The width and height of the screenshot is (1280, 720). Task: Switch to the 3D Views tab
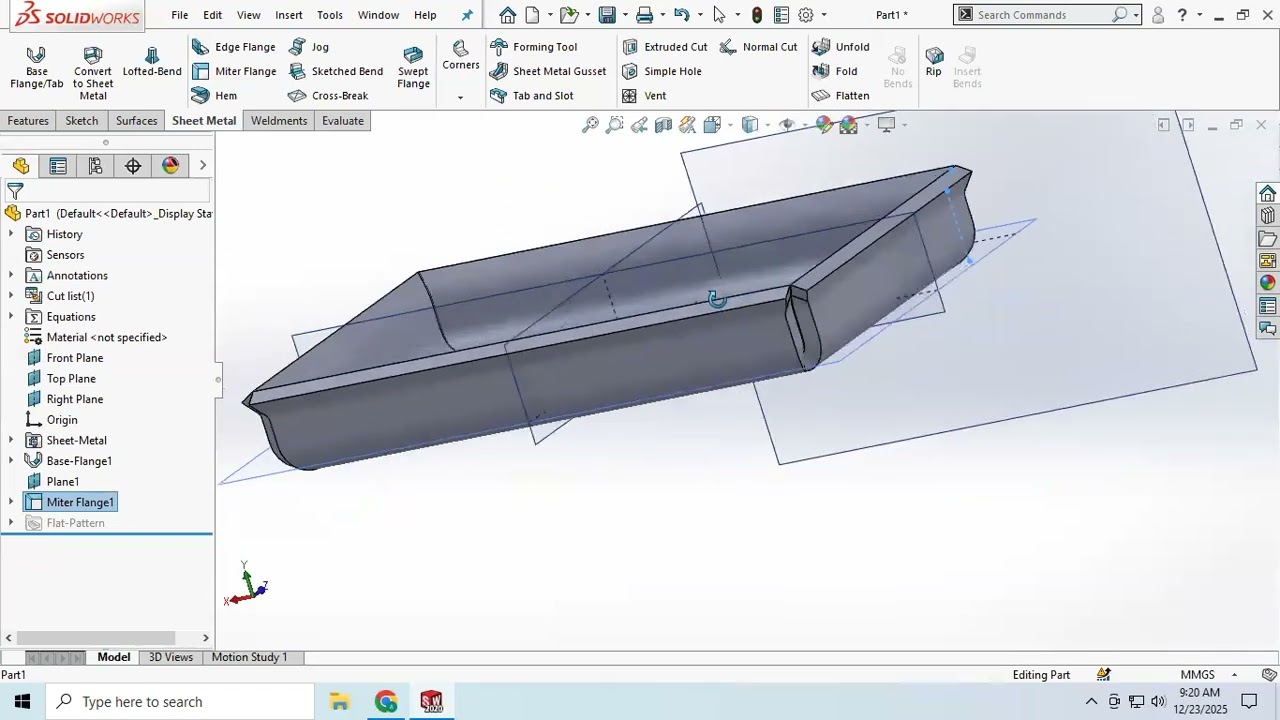tap(171, 657)
